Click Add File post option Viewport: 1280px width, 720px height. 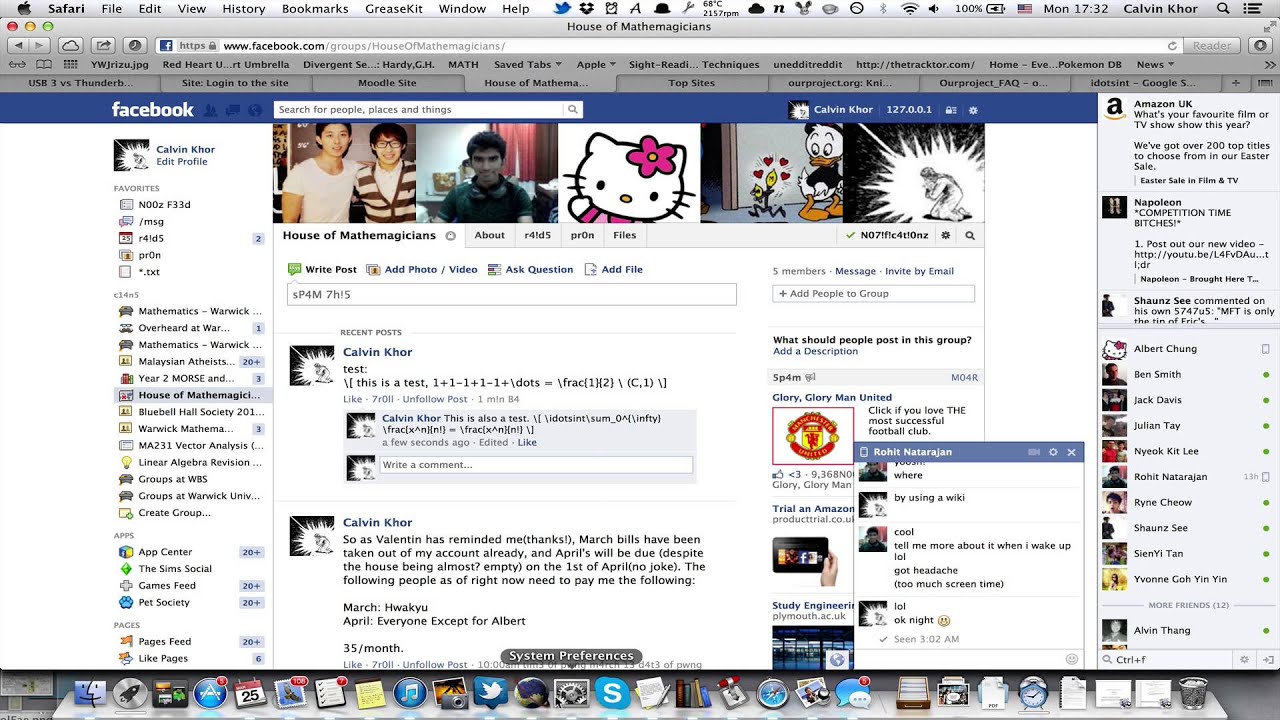point(613,270)
